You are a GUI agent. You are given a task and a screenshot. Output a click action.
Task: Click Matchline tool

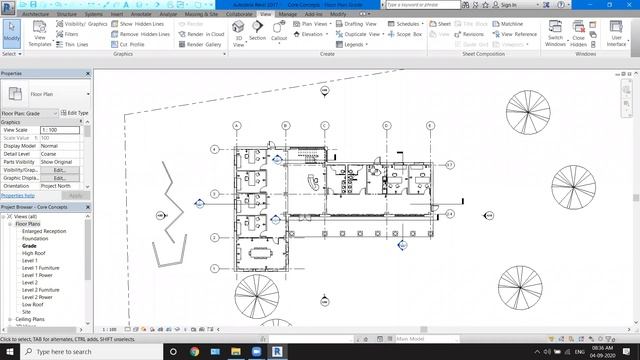[x=508, y=24]
